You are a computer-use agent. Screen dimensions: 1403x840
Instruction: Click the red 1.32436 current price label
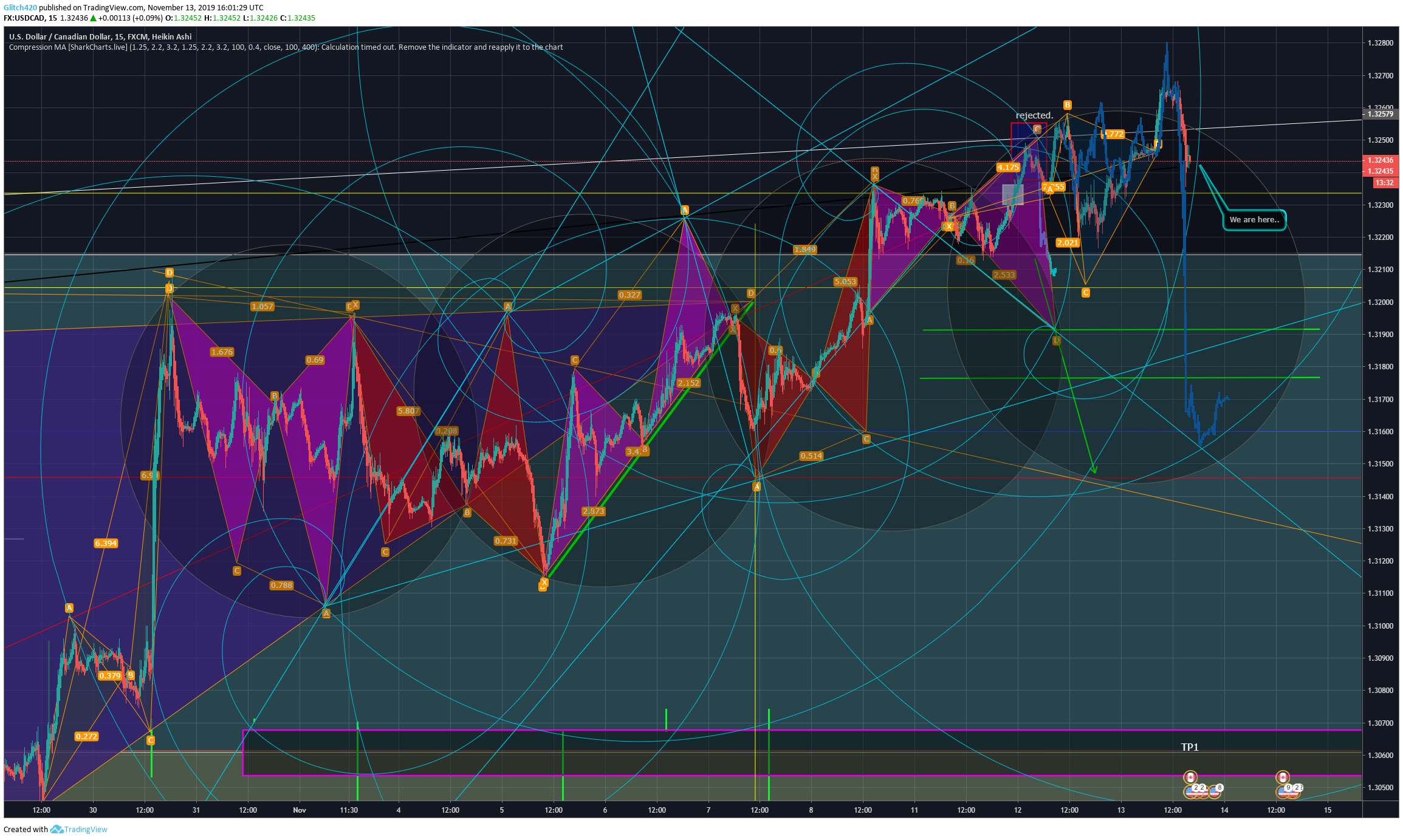pyautogui.click(x=1380, y=160)
